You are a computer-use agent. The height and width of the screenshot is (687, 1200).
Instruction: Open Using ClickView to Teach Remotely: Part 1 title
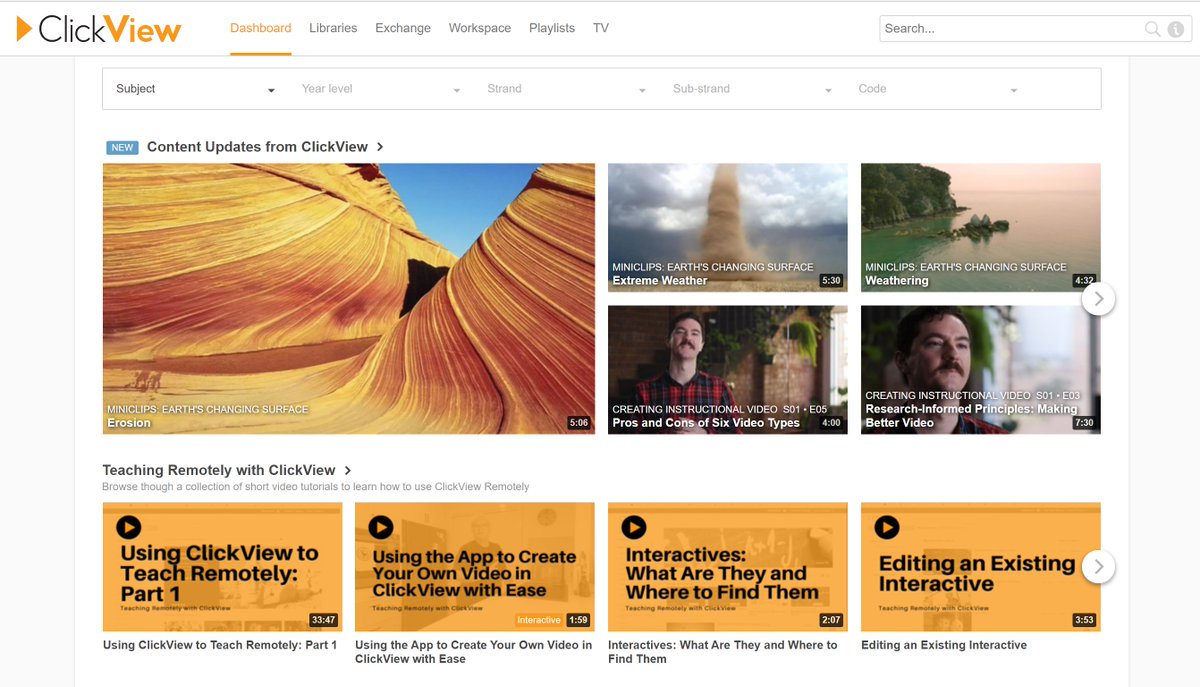[x=220, y=645]
